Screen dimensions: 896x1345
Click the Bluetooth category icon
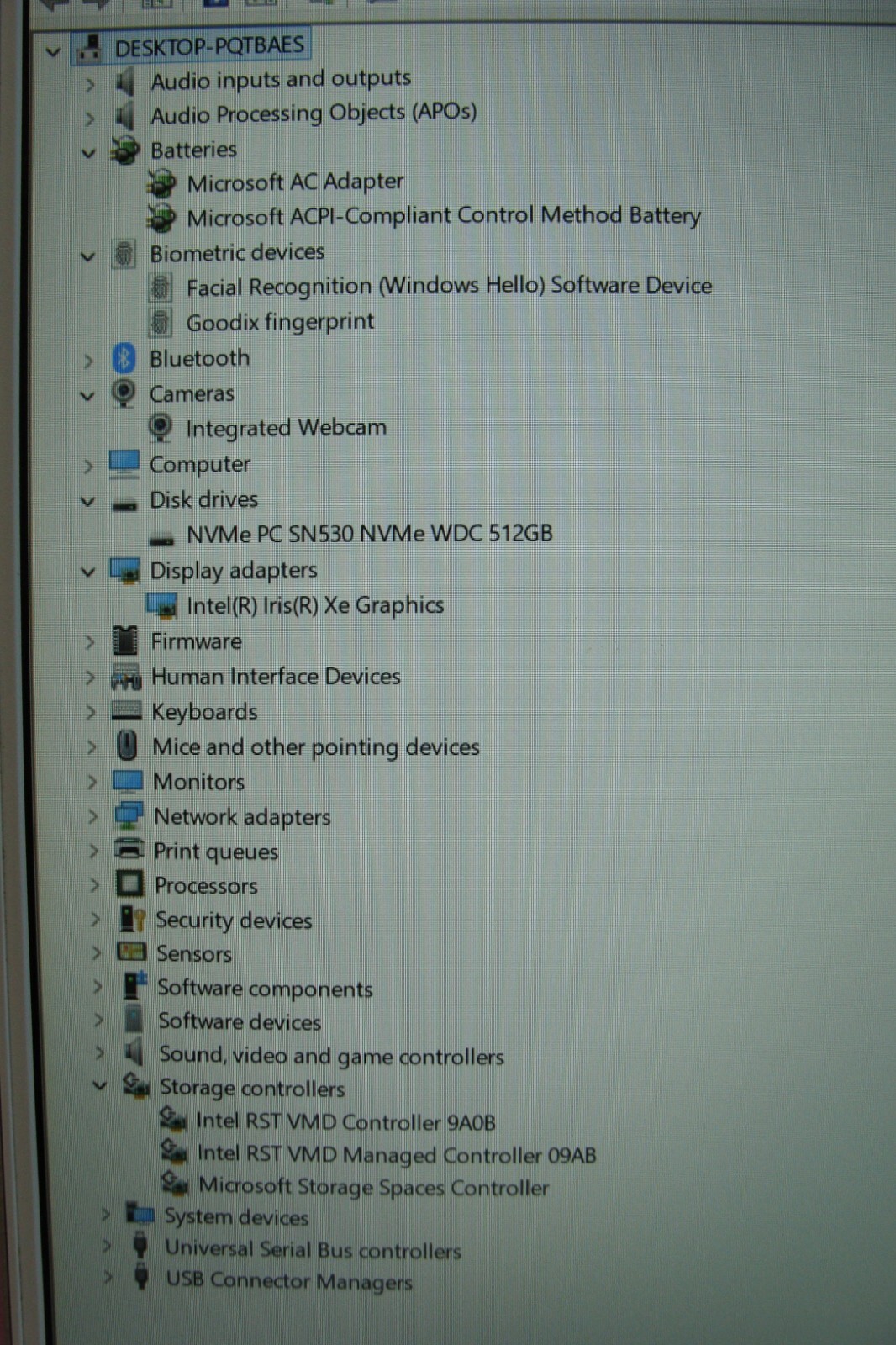tap(124, 359)
